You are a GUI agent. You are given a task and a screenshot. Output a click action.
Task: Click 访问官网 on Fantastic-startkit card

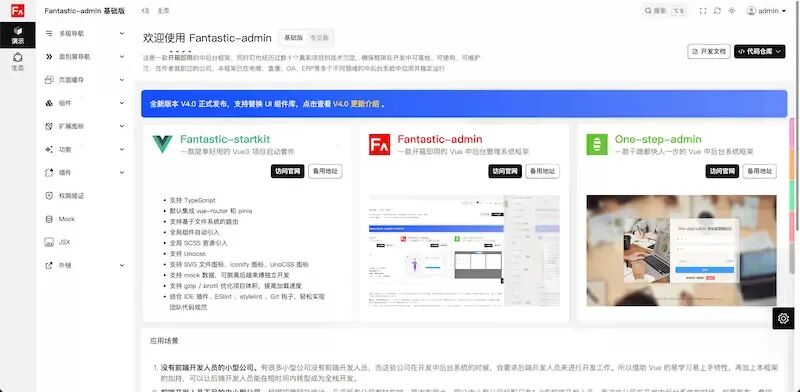coord(288,172)
